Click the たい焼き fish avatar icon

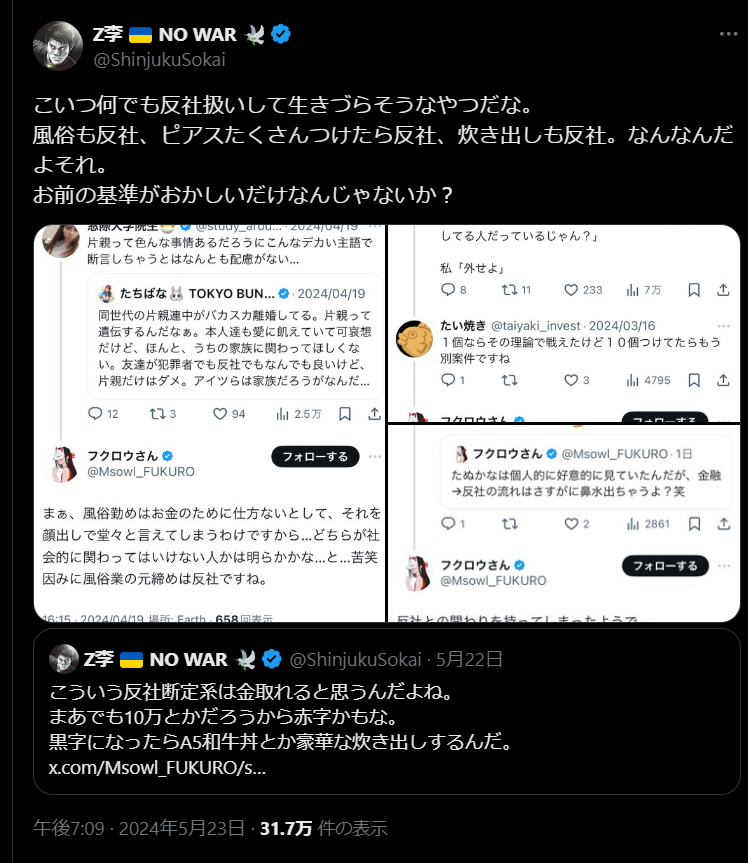[414, 338]
